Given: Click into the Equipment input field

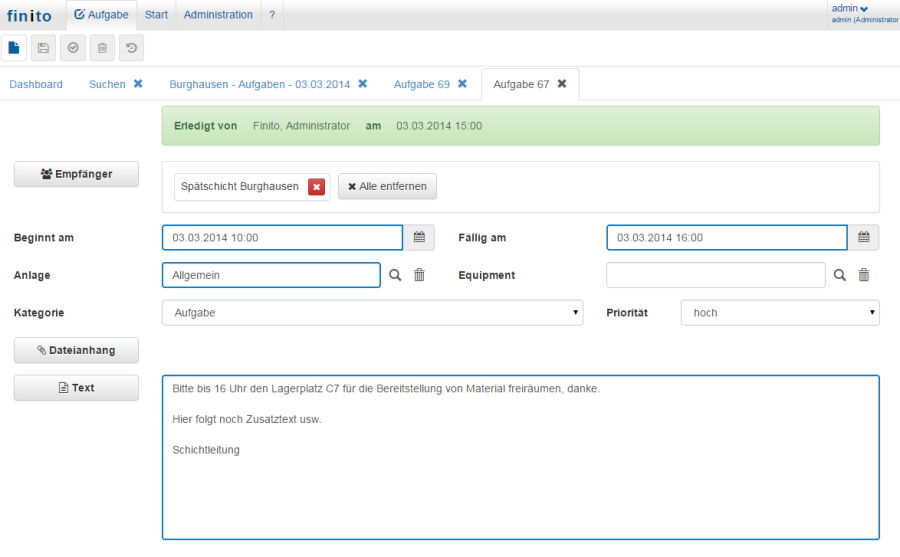Looking at the screenshot, I should click(x=715, y=275).
